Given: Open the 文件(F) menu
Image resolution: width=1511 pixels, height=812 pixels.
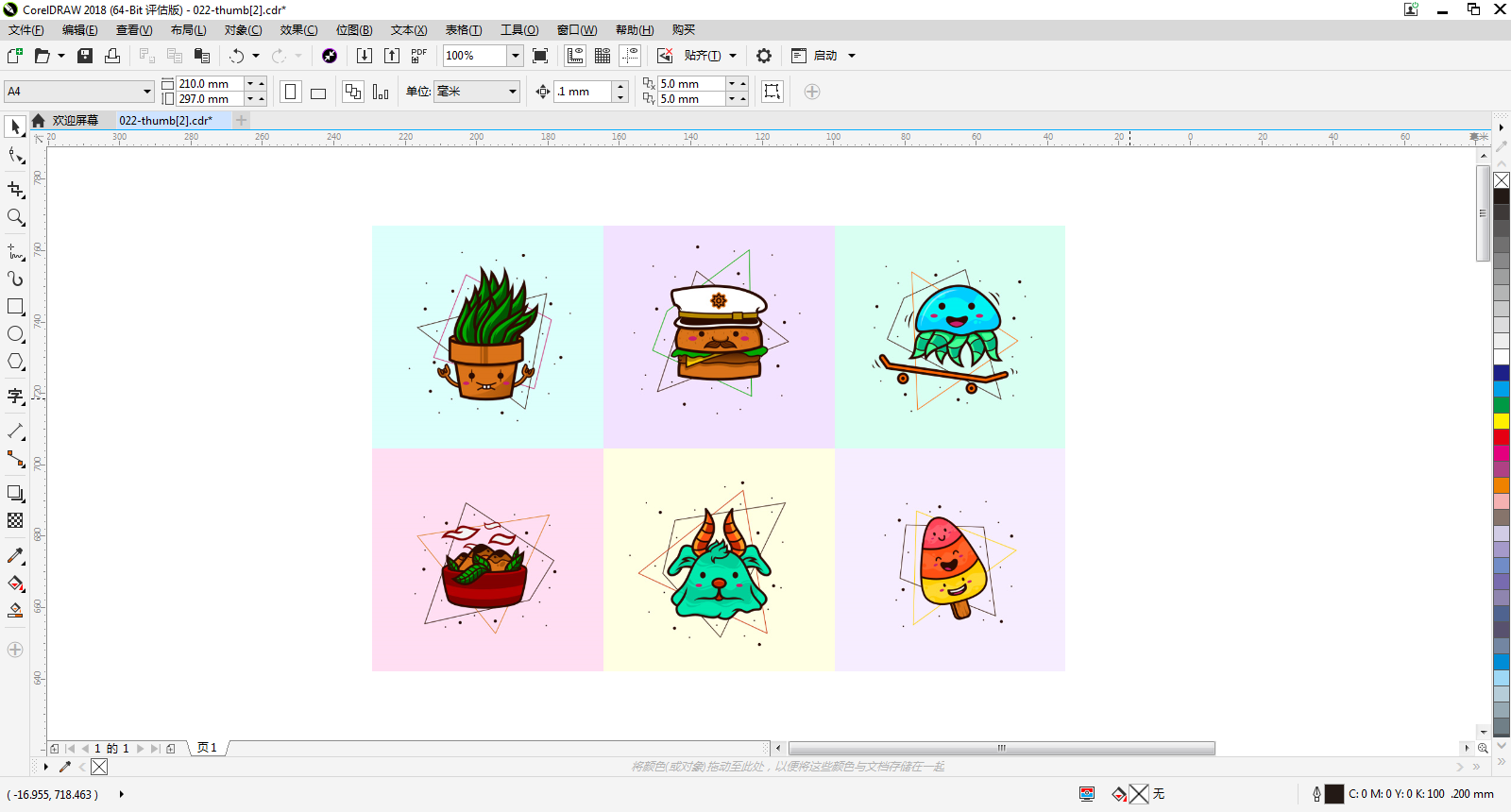Looking at the screenshot, I should [26, 30].
